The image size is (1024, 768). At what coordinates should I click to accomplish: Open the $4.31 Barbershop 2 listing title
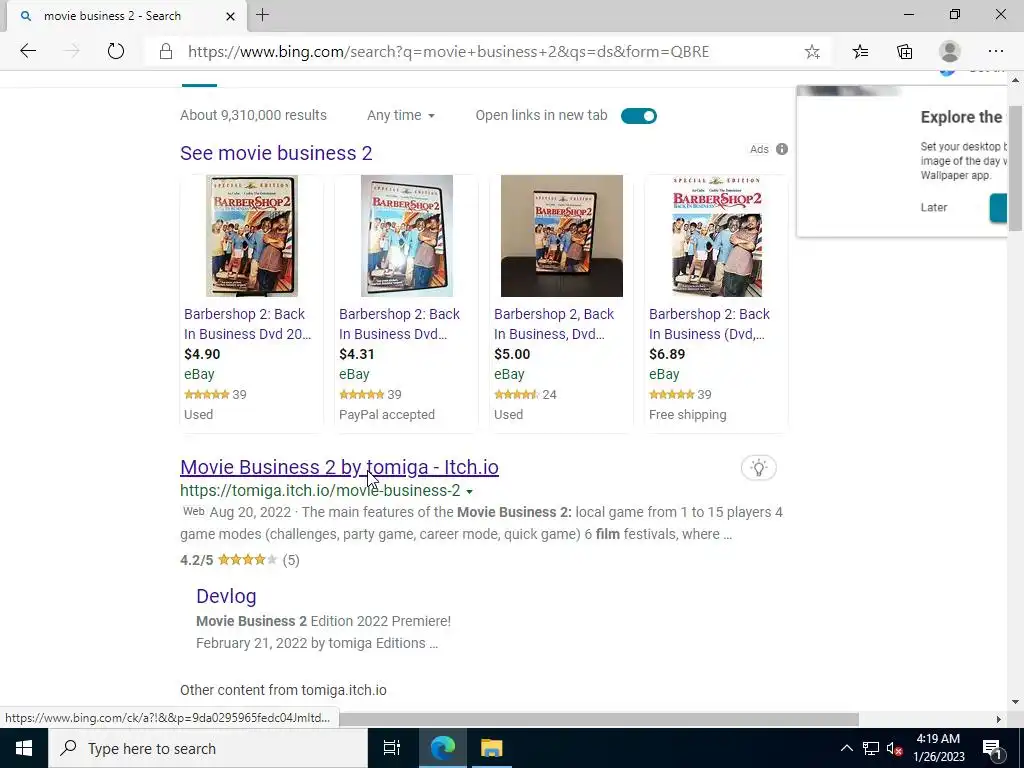pos(399,324)
